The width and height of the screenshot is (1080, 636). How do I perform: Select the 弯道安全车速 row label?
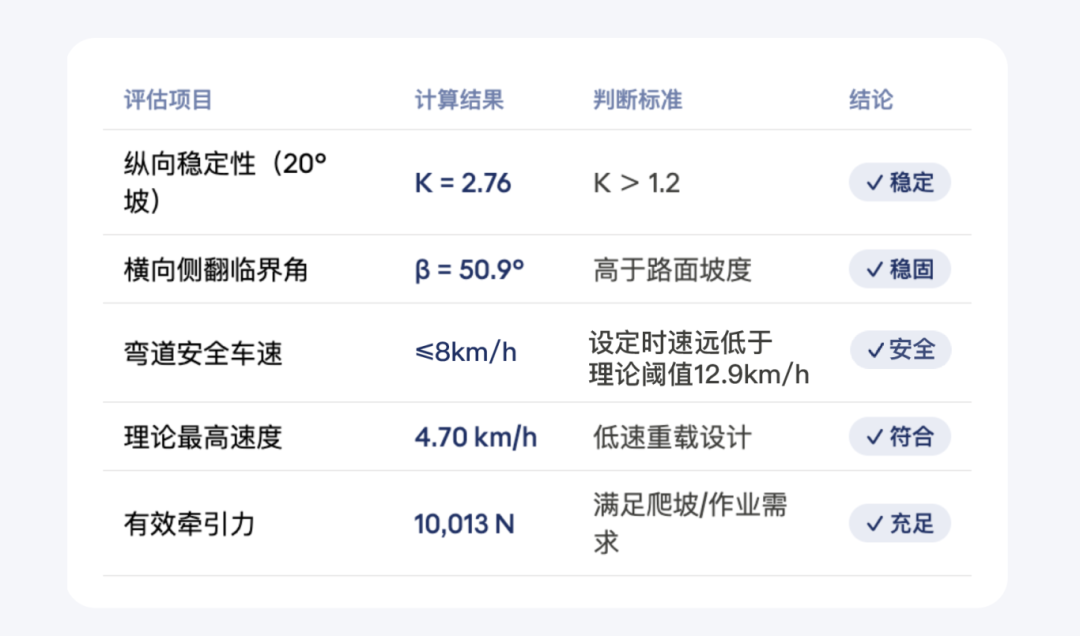(203, 352)
